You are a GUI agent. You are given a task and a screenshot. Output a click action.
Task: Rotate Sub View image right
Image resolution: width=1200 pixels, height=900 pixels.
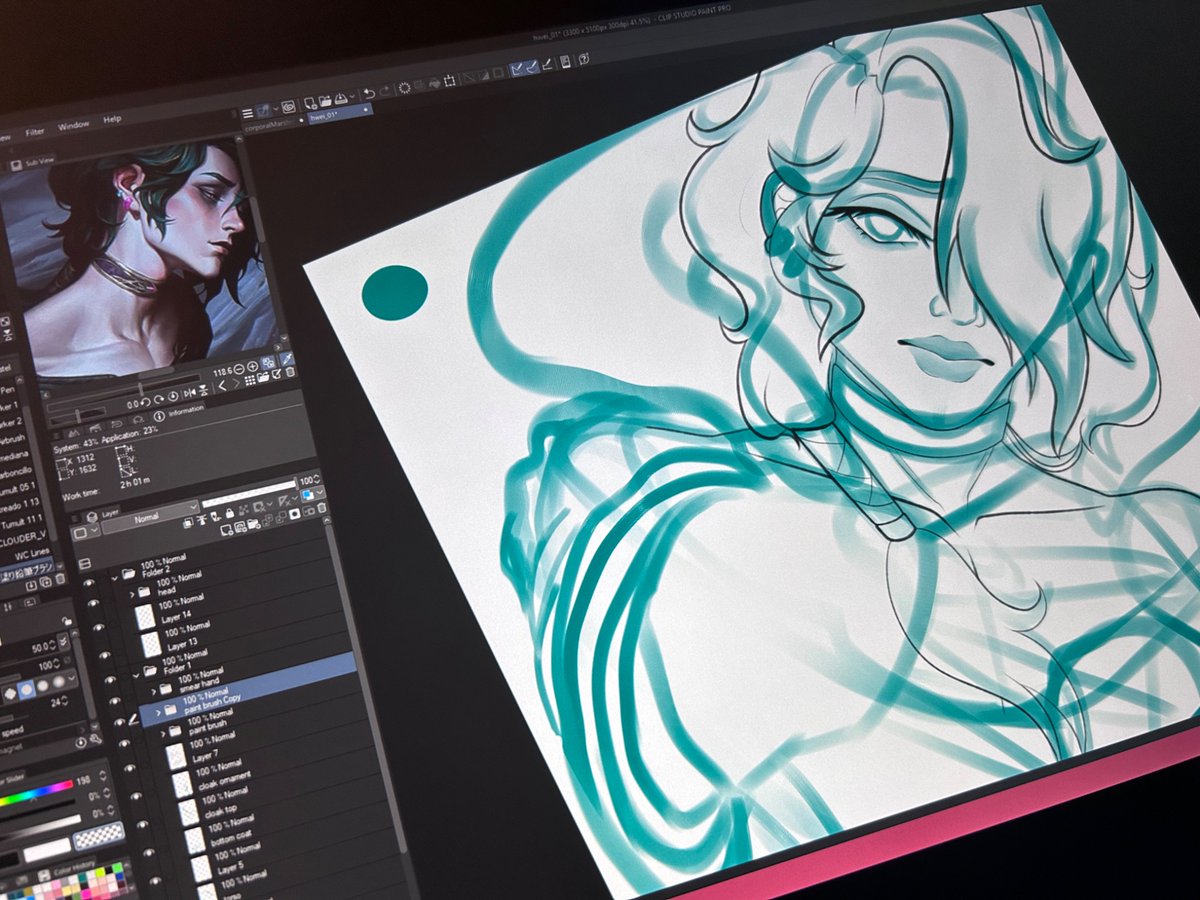pyautogui.click(x=159, y=399)
